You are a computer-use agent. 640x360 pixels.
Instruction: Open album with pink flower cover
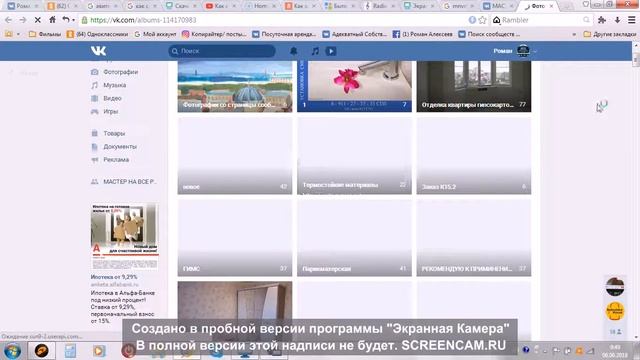(x=354, y=87)
